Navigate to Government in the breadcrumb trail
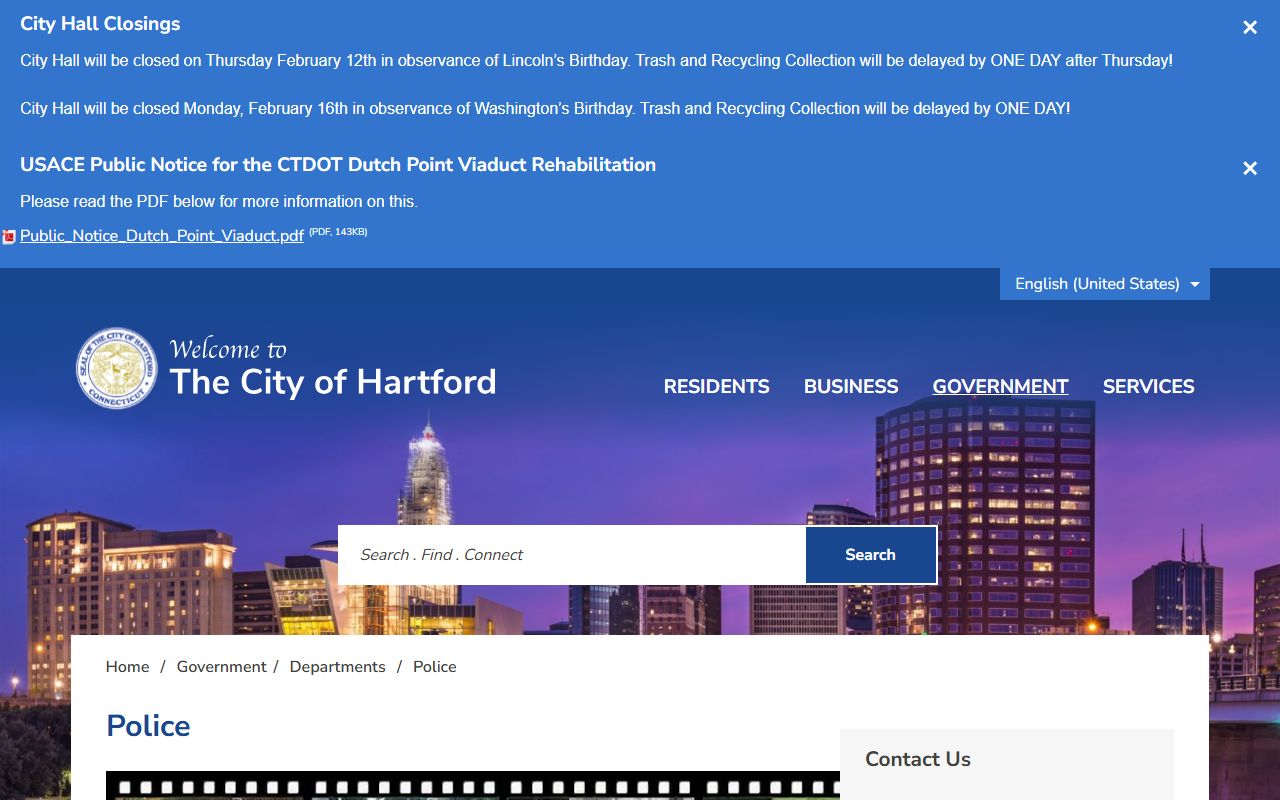Screen dimensions: 1280x800 (x=221, y=667)
